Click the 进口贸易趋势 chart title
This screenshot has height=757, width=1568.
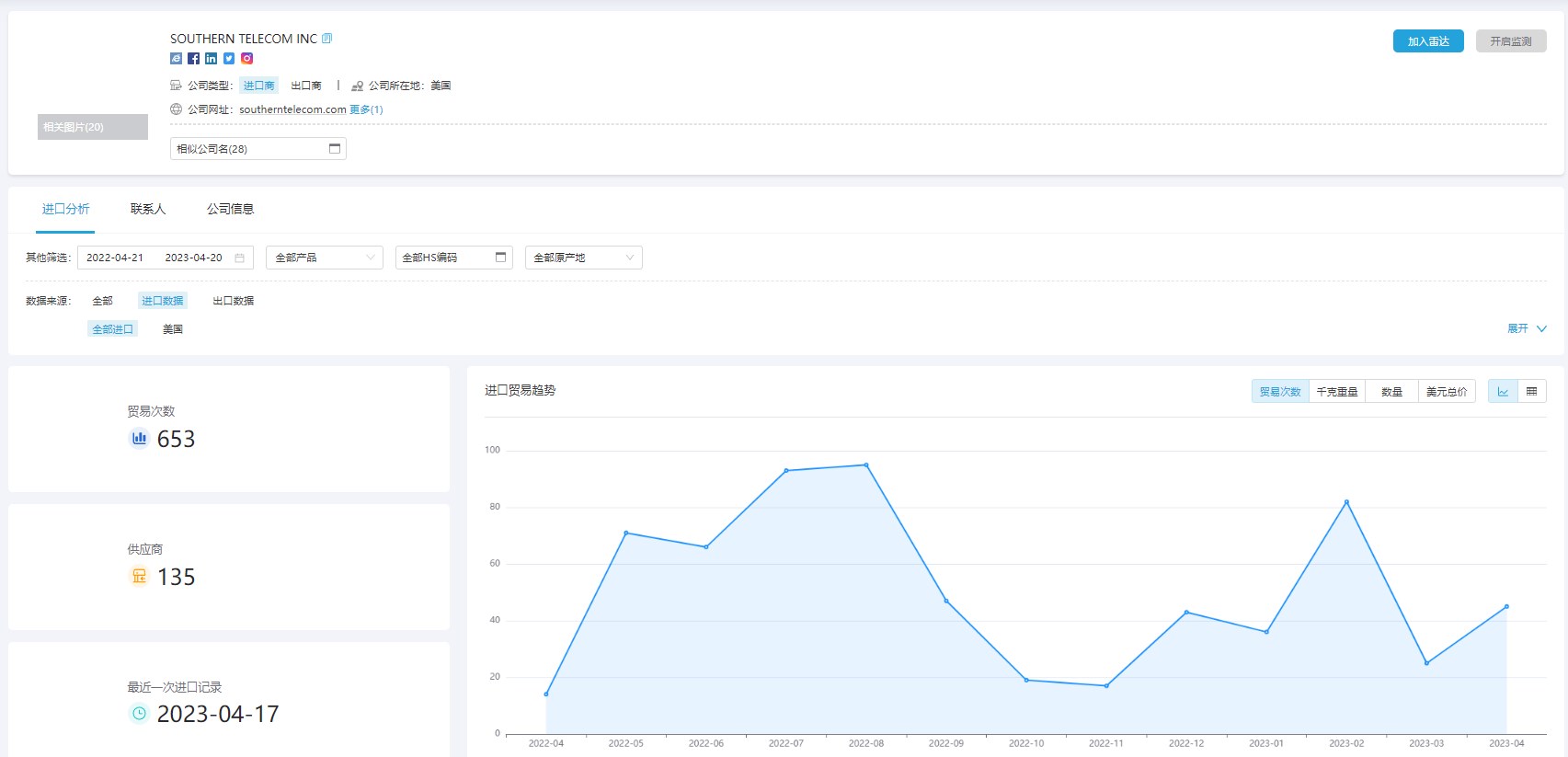coord(520,390)
